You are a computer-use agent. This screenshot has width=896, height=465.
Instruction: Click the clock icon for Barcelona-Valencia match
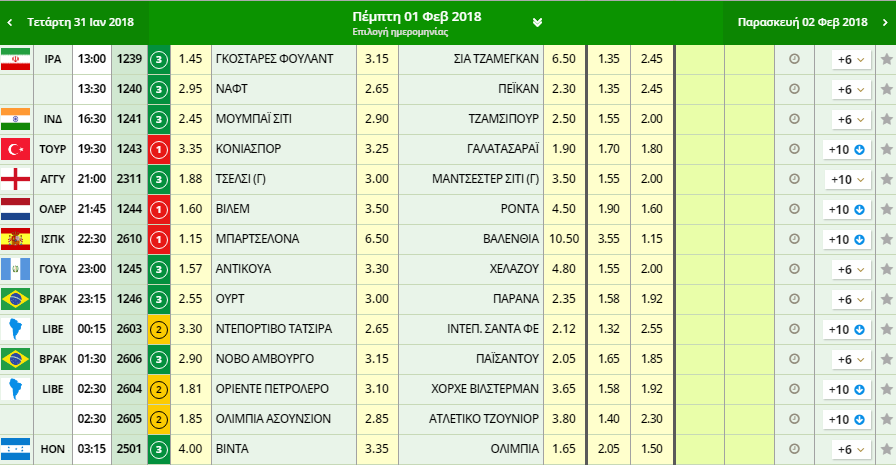(x=795, y=240)
